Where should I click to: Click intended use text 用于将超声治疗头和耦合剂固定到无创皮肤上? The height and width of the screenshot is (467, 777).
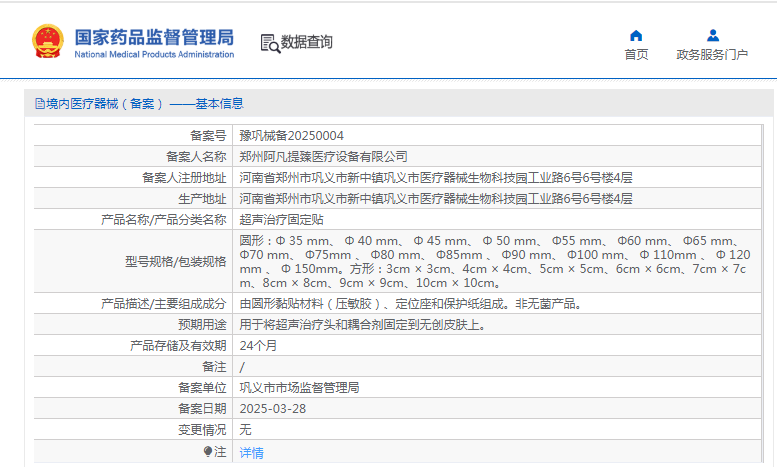coord(363,325)
